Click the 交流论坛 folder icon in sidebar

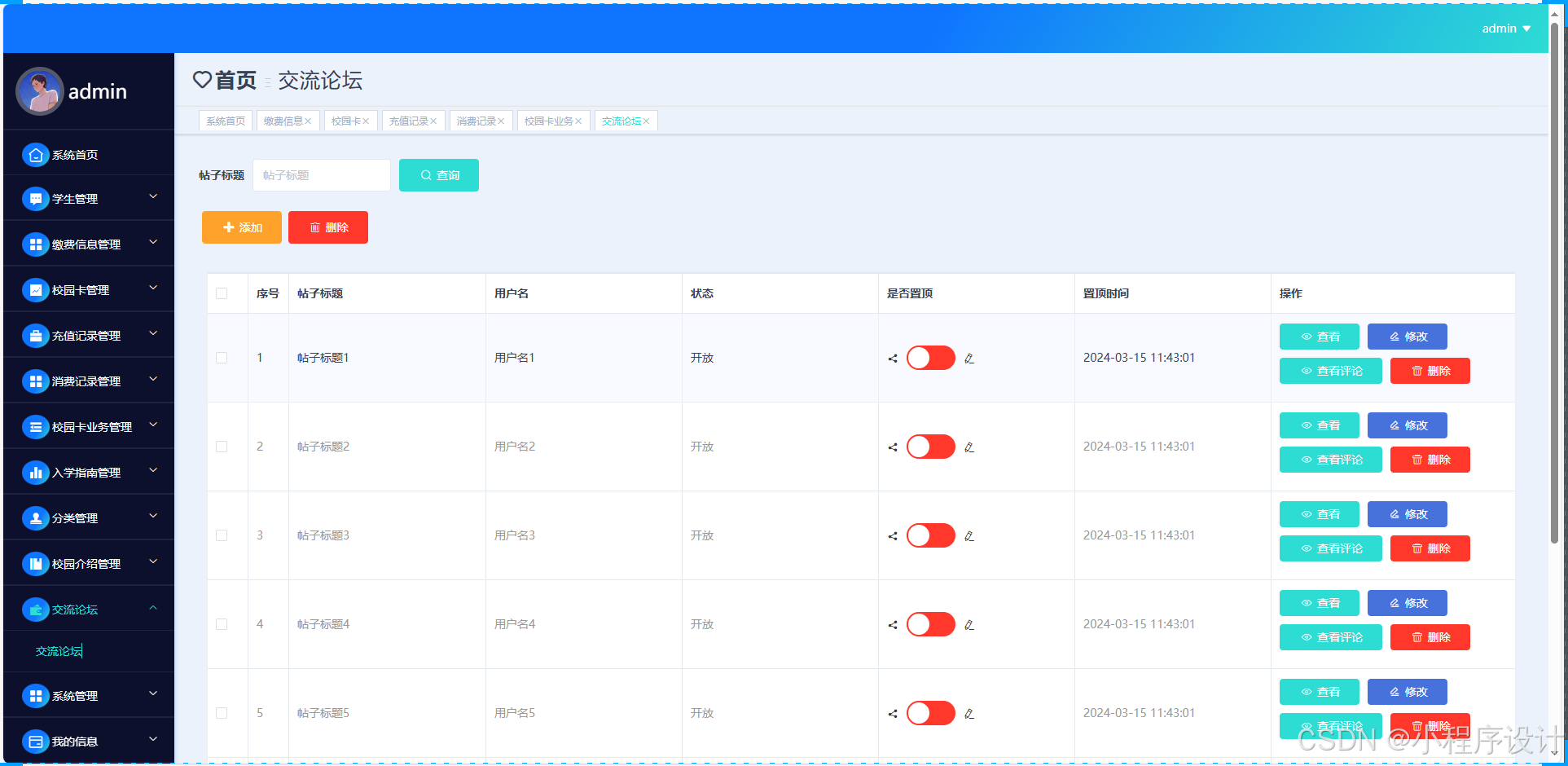tap(36, 610)
